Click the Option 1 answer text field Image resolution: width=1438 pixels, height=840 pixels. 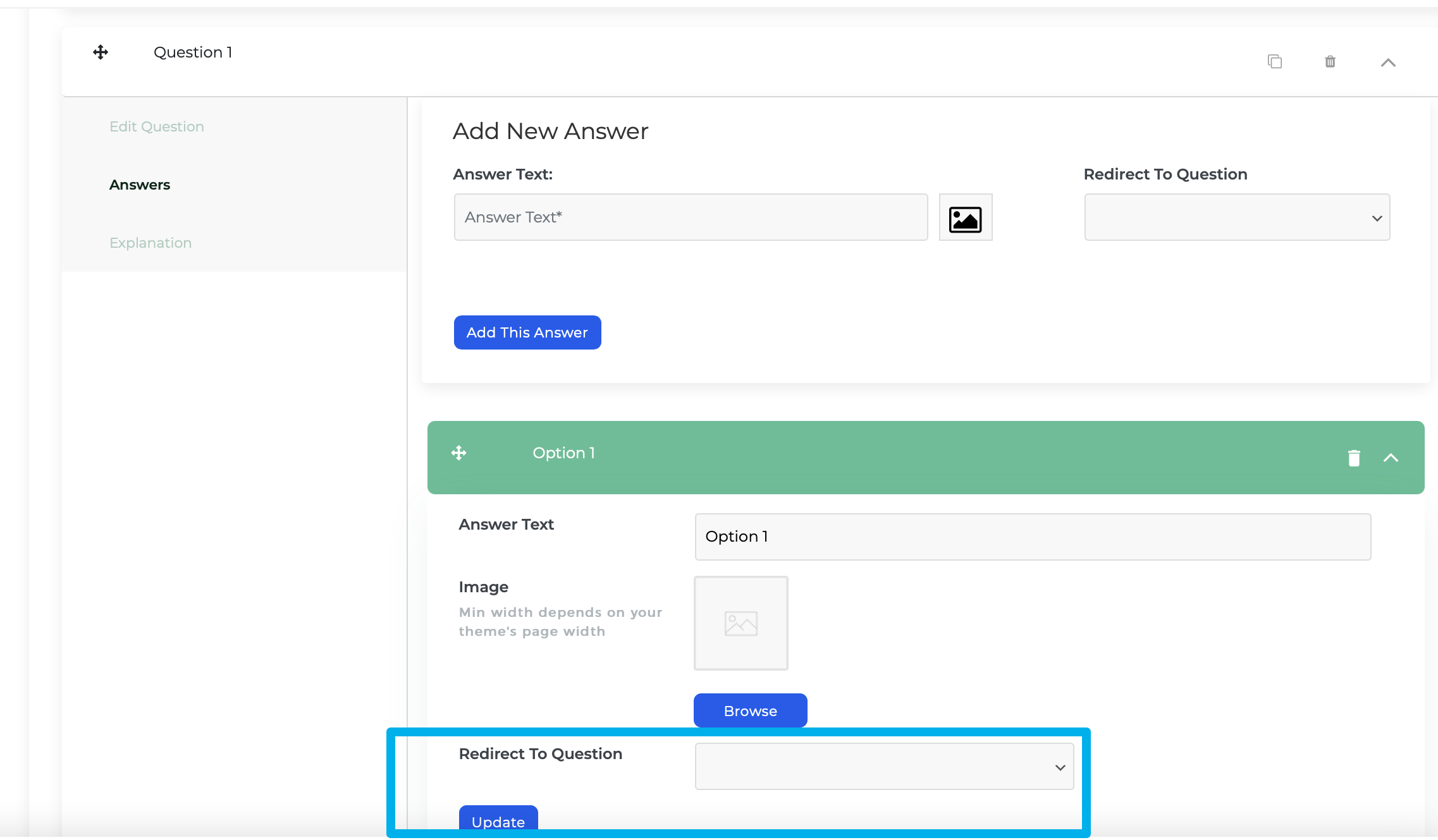[x=1031, y=537]
